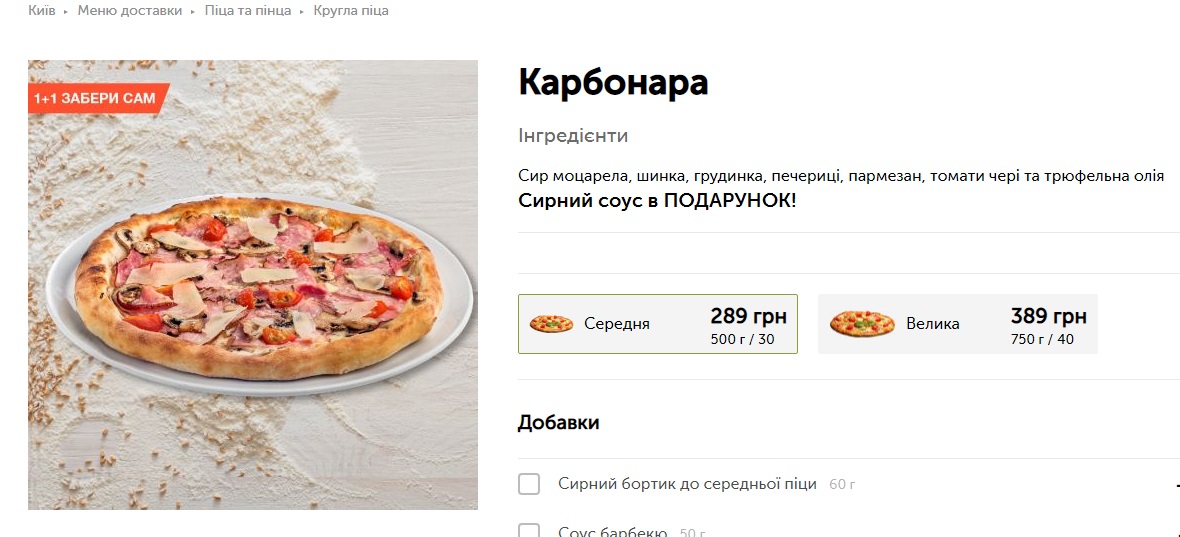Click the large pizza icon
Viewport: 1180px width, 537px height.
[x=862, y=324]
